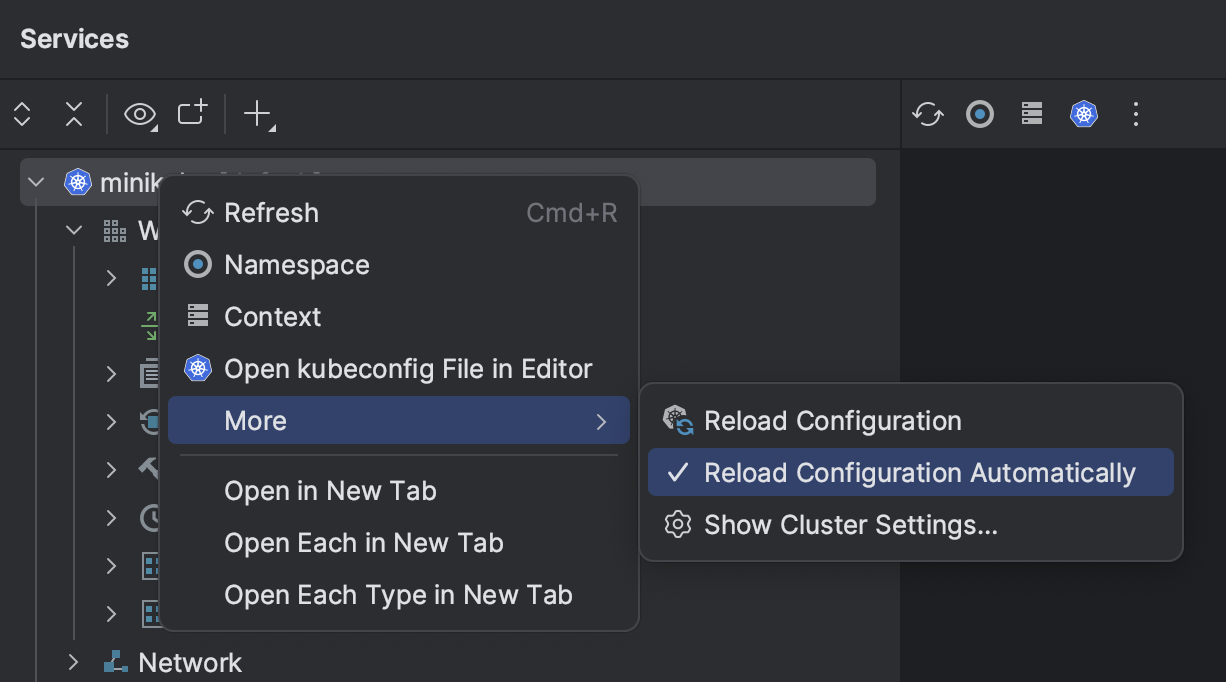Open Show Cluster Settings from the submenu
1226x682 pixels.
851,524
